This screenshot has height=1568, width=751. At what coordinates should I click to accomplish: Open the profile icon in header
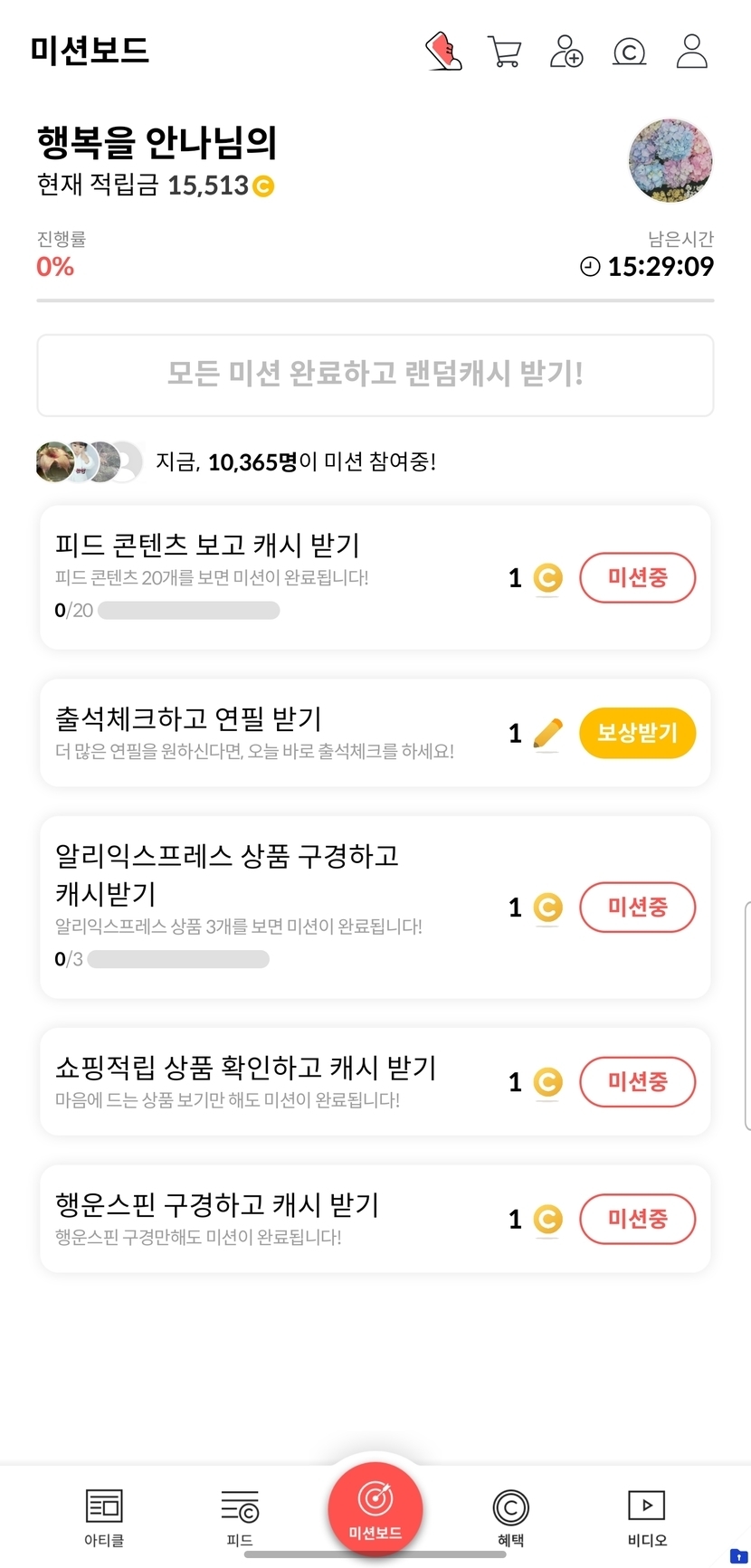(691, 52)
